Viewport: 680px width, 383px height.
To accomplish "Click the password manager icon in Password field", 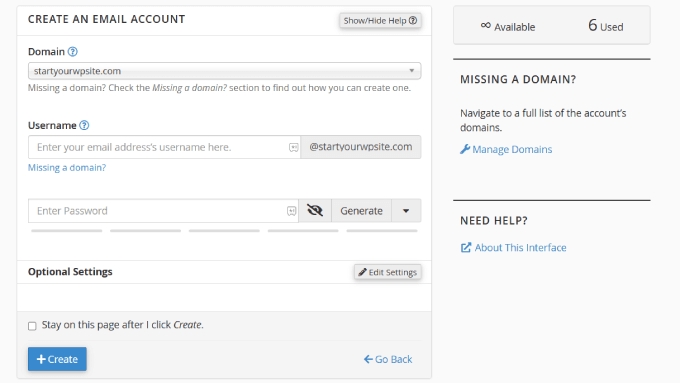I will click(x=291, y=211).
